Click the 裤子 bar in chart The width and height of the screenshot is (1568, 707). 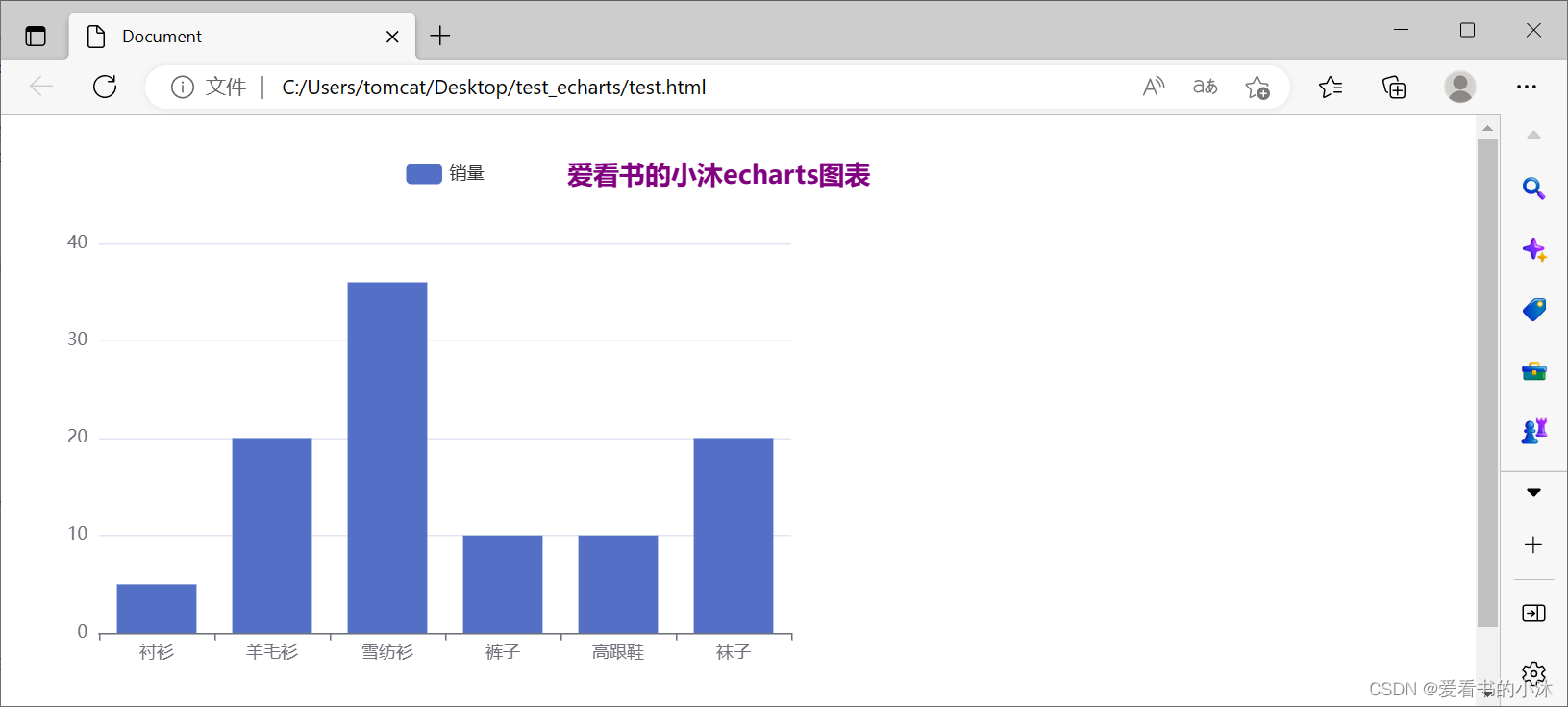click(503, 585)
